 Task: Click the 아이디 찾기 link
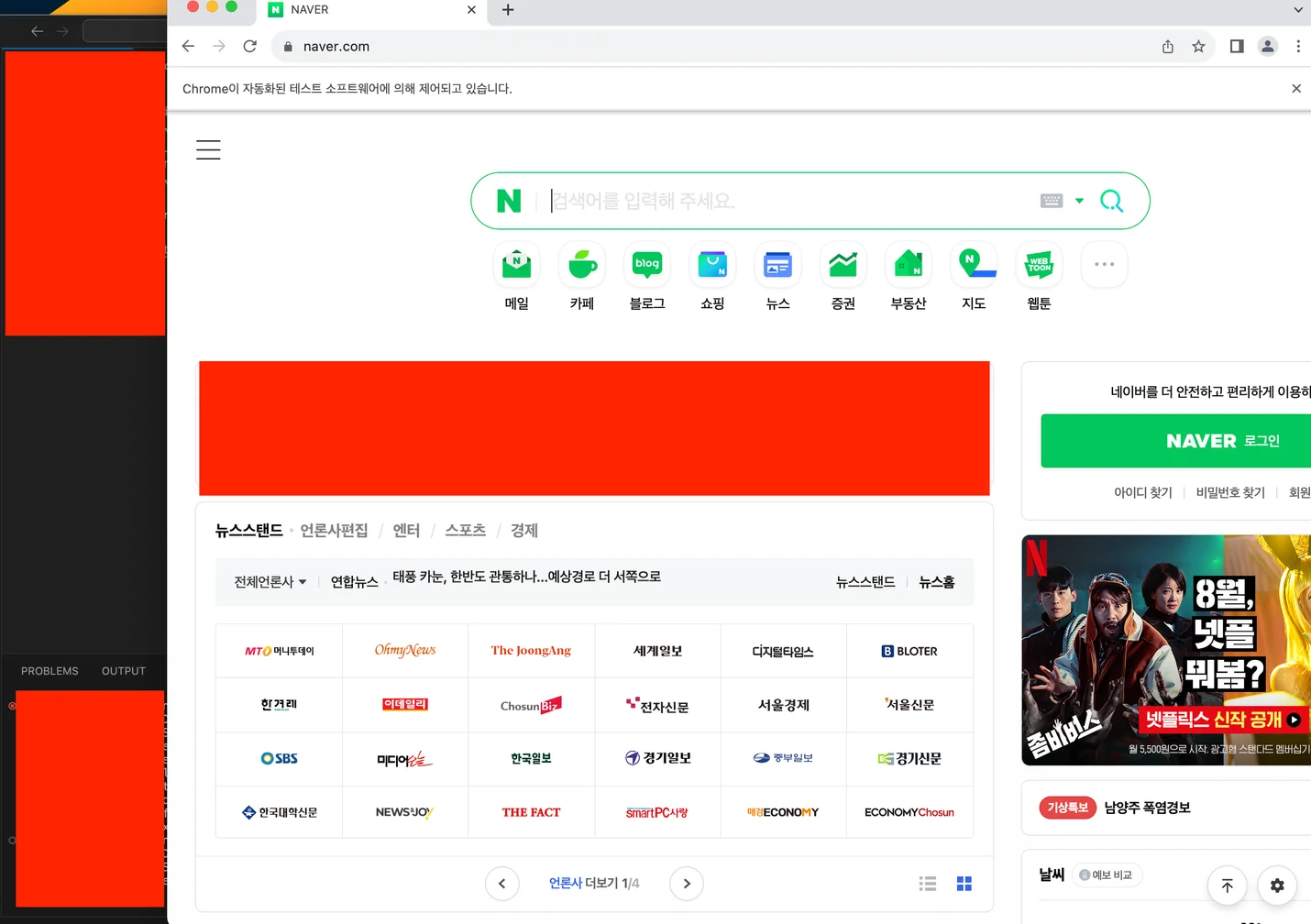tap(1143, 493)
